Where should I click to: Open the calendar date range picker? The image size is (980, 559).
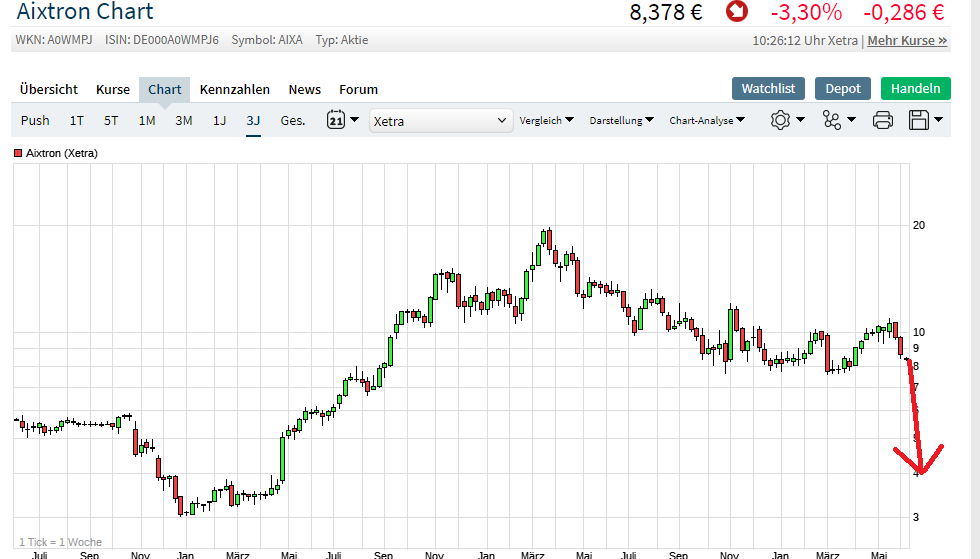click(x=336, y=119)
